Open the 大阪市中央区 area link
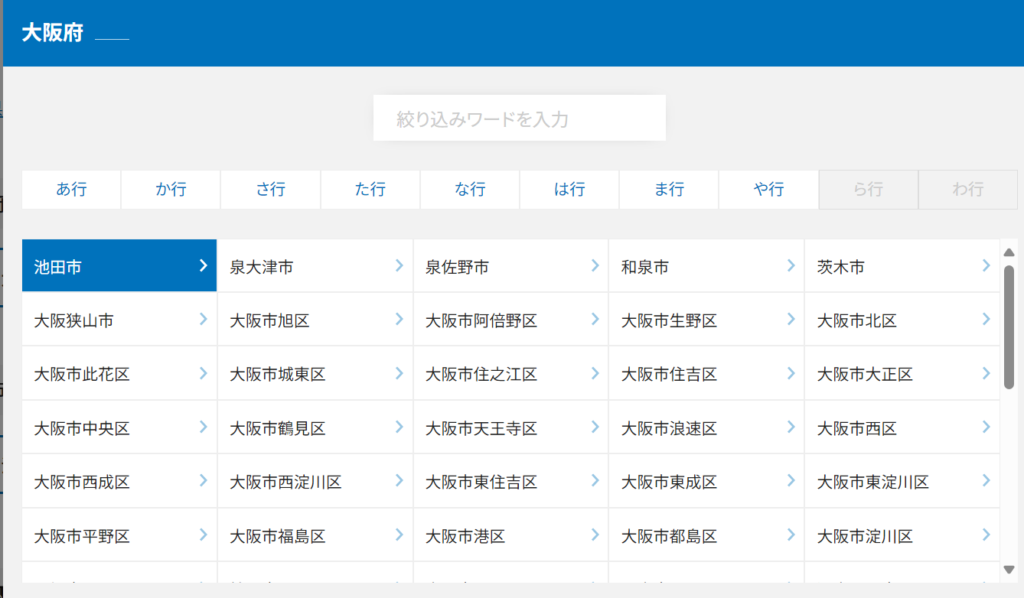 (82, 429)
